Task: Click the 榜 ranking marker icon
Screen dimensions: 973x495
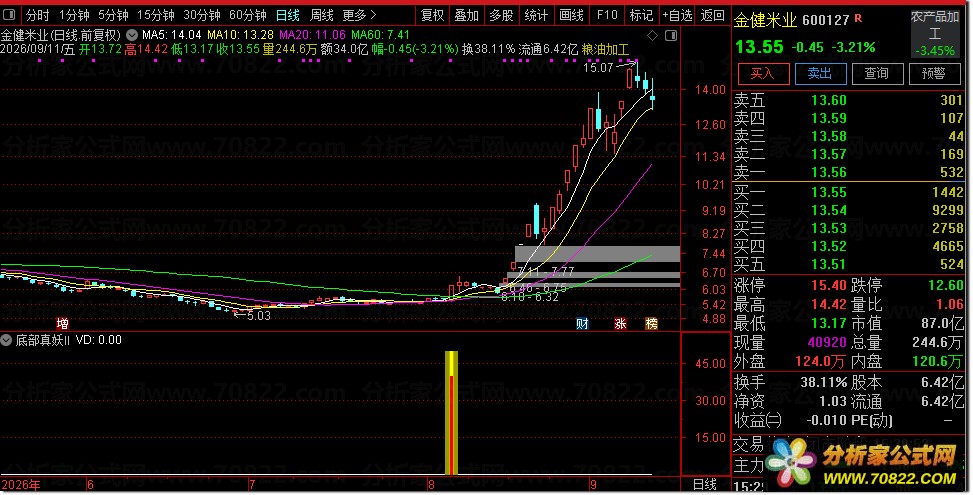Action: (652, 323)
